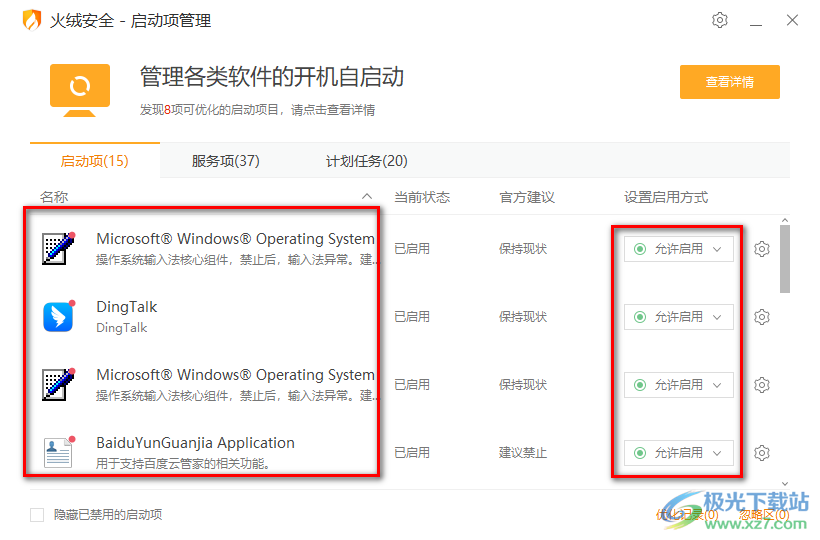The width and height of the screenshot is (820, 540).
Task: Select BaiduYunGuanjia Application entry name
Action: click(x=196, y=443)
